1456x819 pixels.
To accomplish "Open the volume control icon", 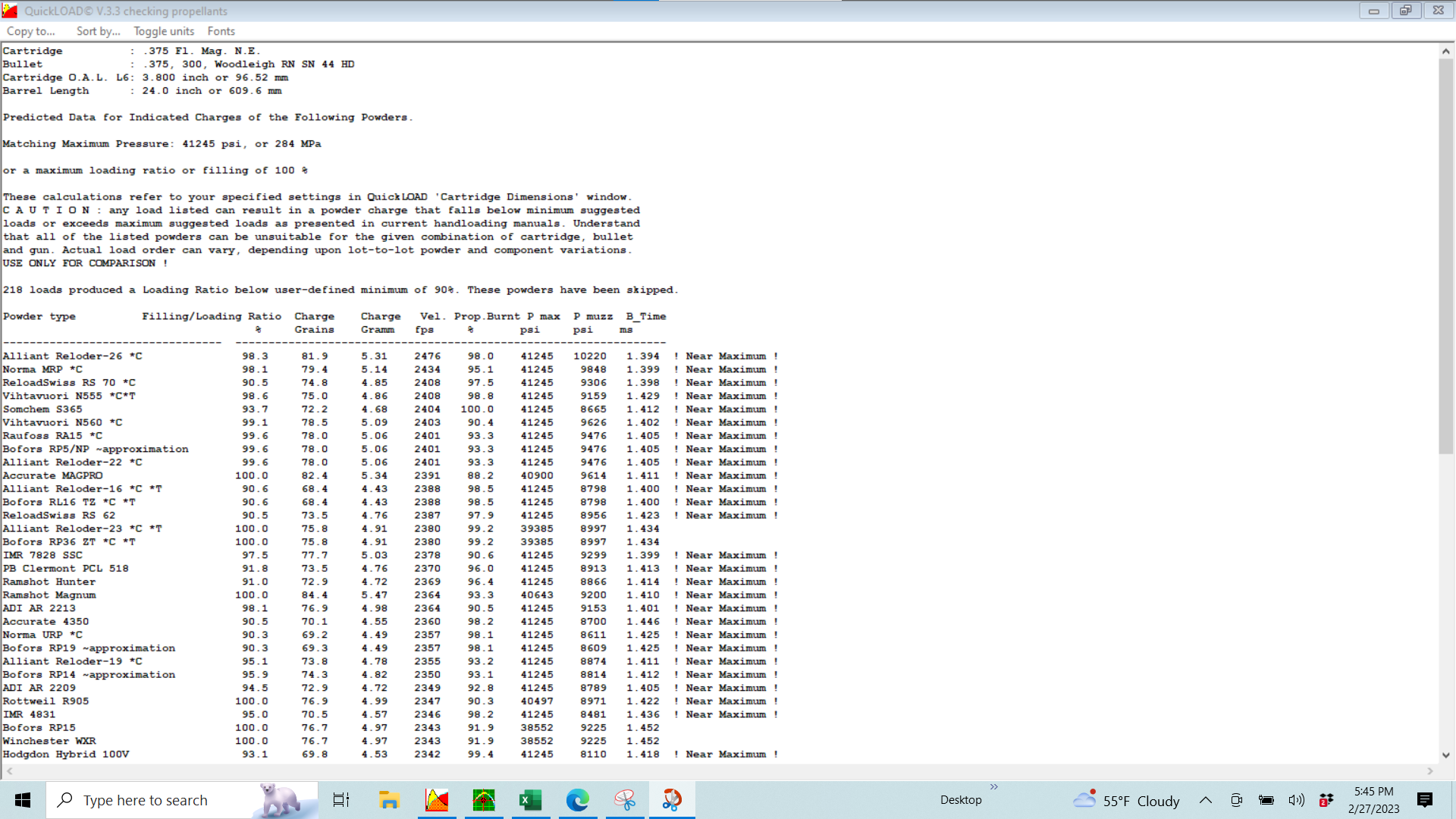I will [1296, 800].
